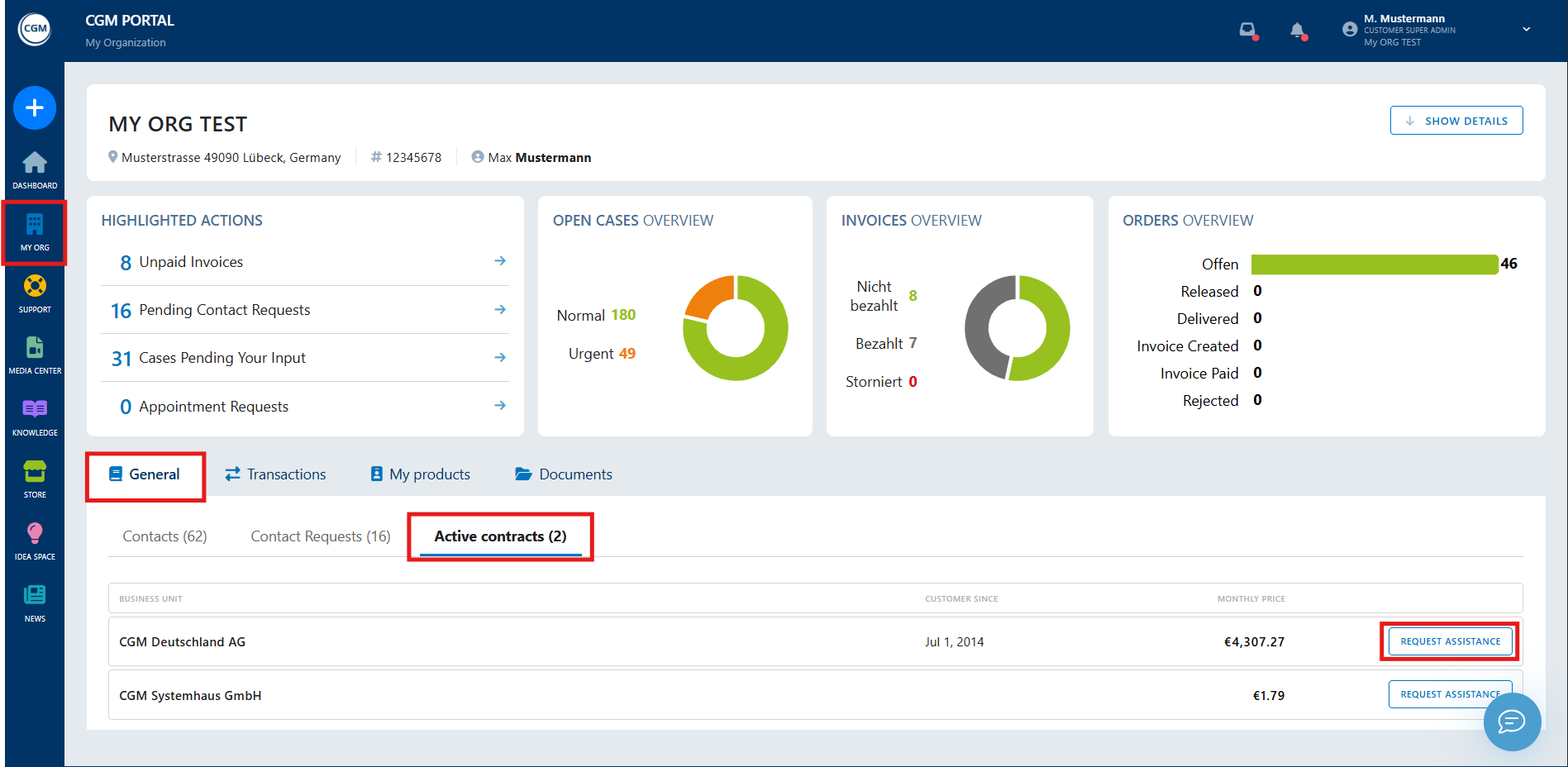The height and width of the screenshot is (767, 1568).
Task: Request assistance for CGM Deutschland AG
Action: tap(1451, 641)
